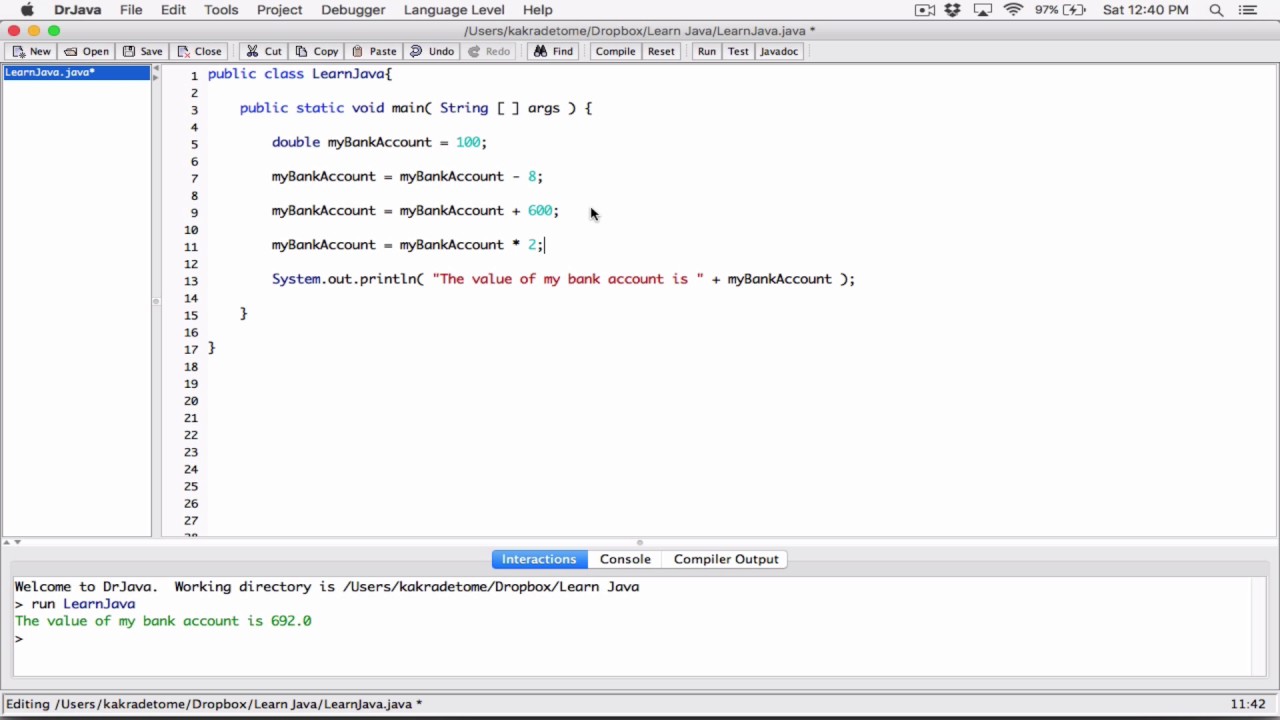Image resolution: width=1280 pixels, height=720 pixels.
Task: Switch to the Console tab
Action: coord(625,559)
